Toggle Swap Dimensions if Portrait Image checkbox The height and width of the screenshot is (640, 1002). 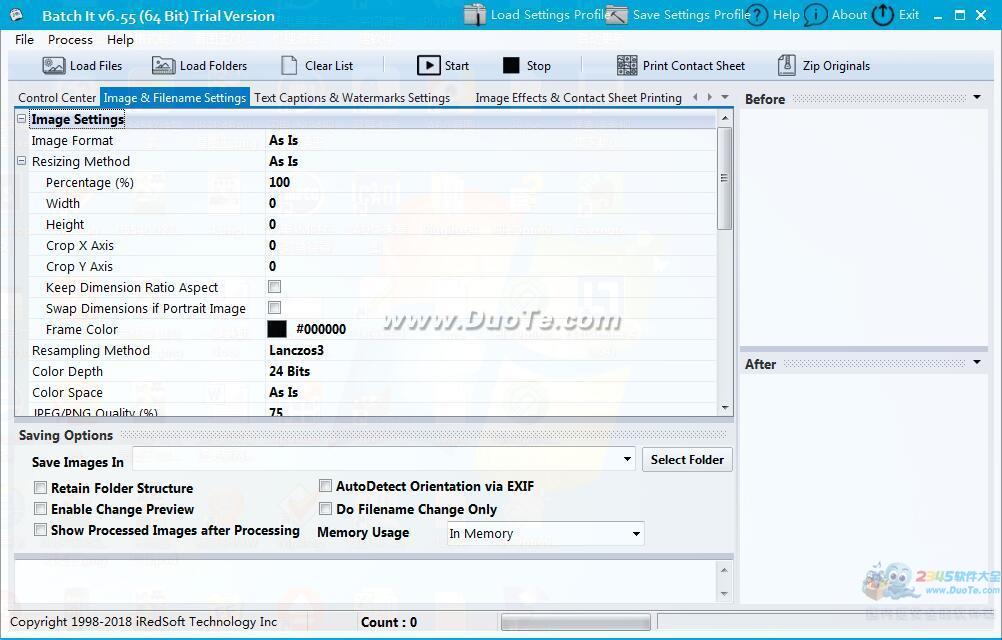274,308
